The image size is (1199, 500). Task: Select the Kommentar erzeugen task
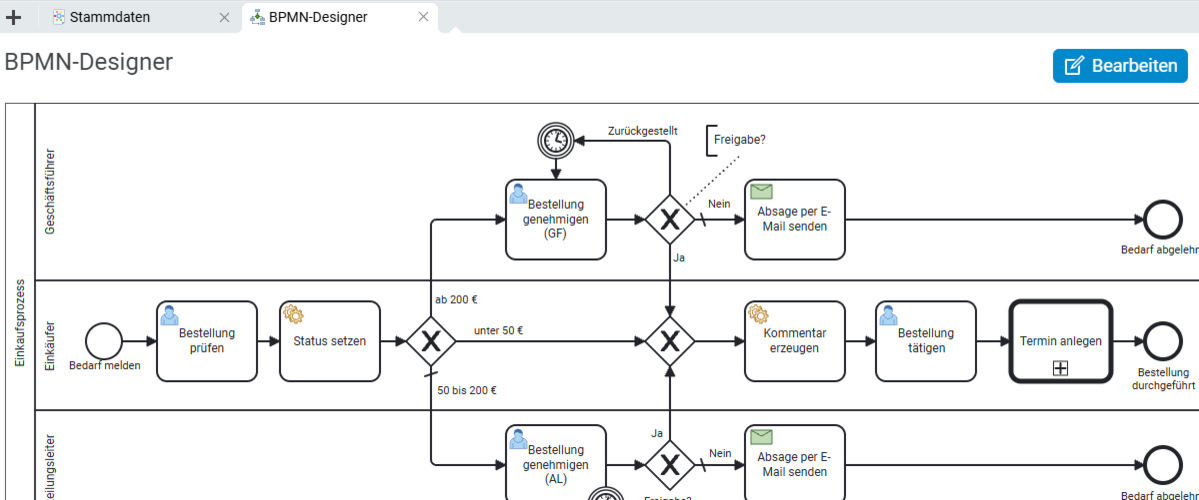(x=794, y=340)
